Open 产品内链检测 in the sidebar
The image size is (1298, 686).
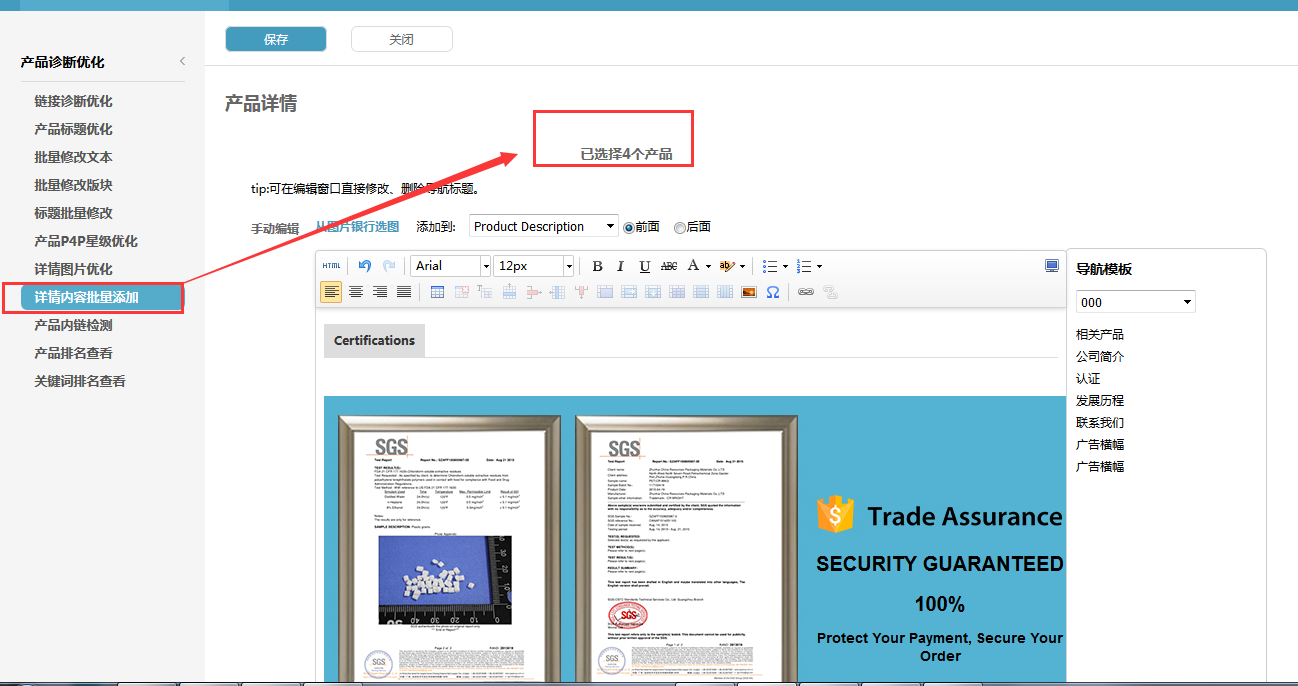(x=73, y=325)
